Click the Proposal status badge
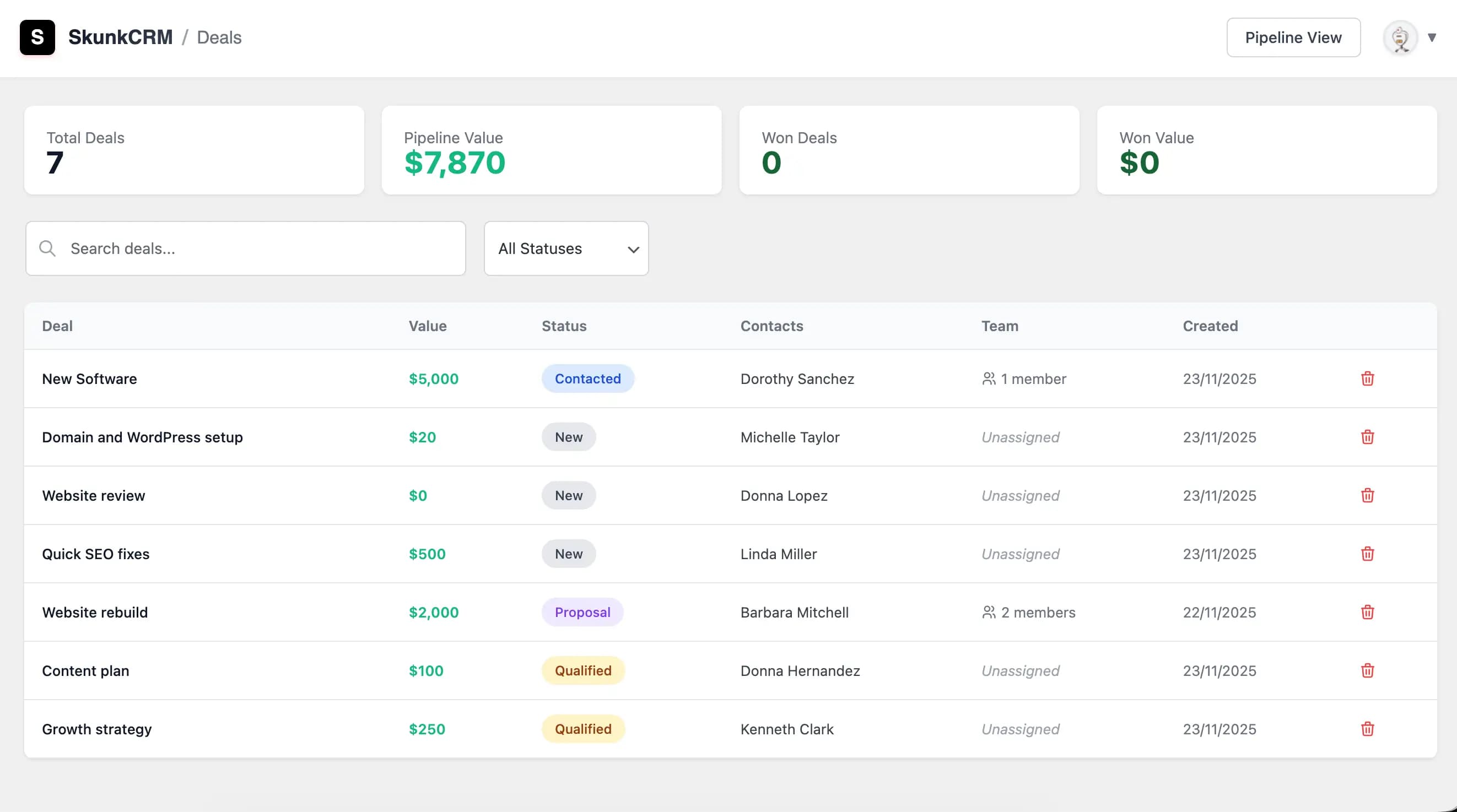The height and width of the screenshot is (812, 1457). coord(582,612)
